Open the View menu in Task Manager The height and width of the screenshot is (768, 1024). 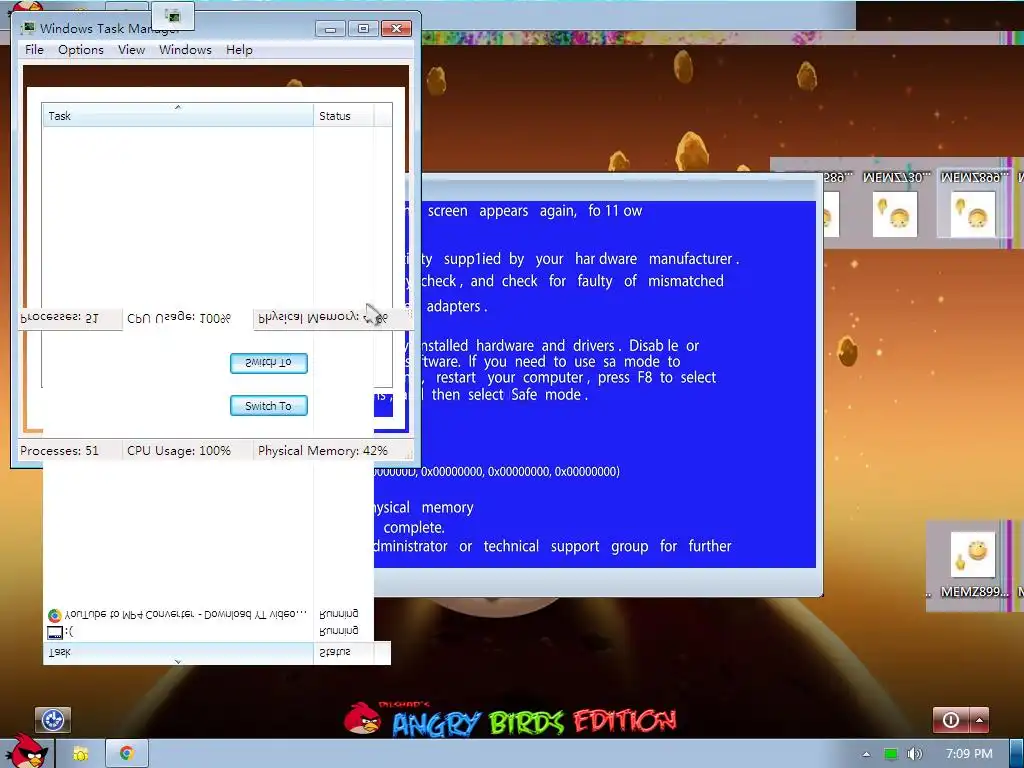pyautogui.click(x=131, y=50)
